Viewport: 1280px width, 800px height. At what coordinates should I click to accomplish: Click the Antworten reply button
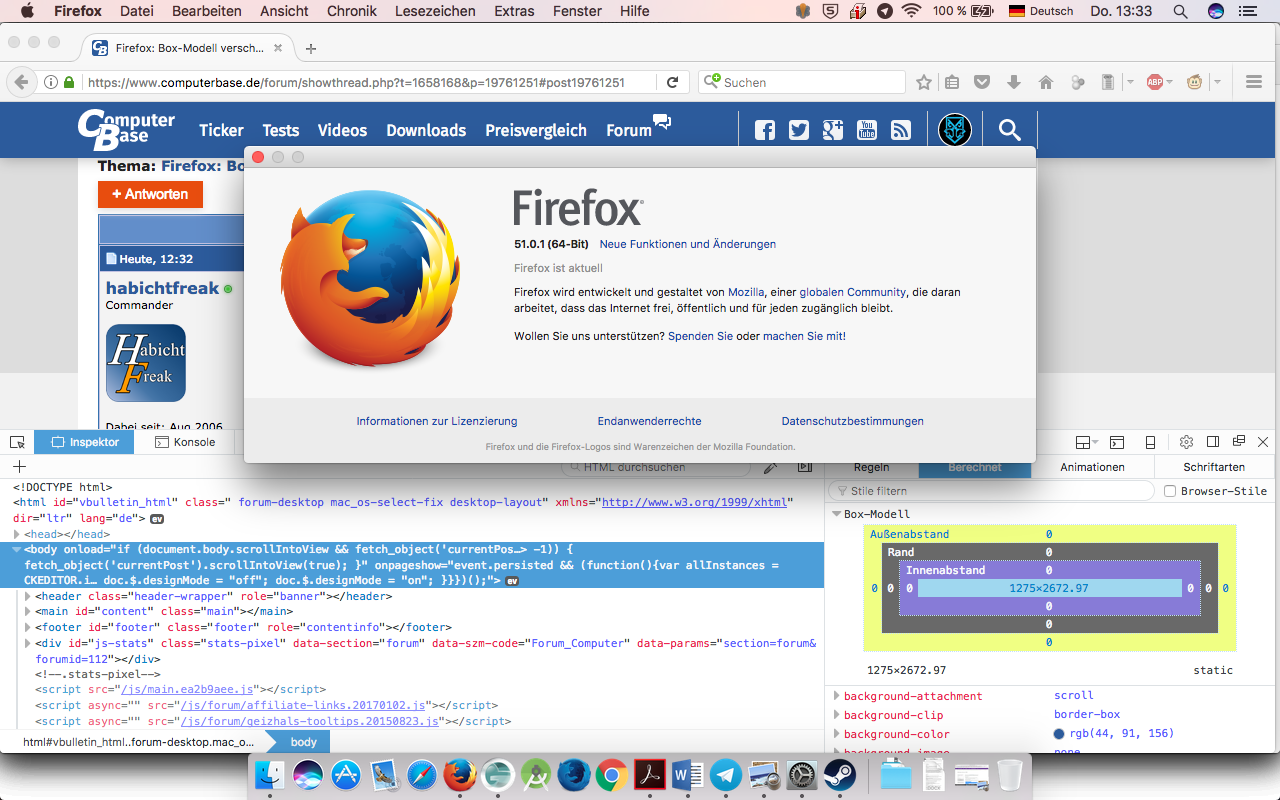coord(150,194)
